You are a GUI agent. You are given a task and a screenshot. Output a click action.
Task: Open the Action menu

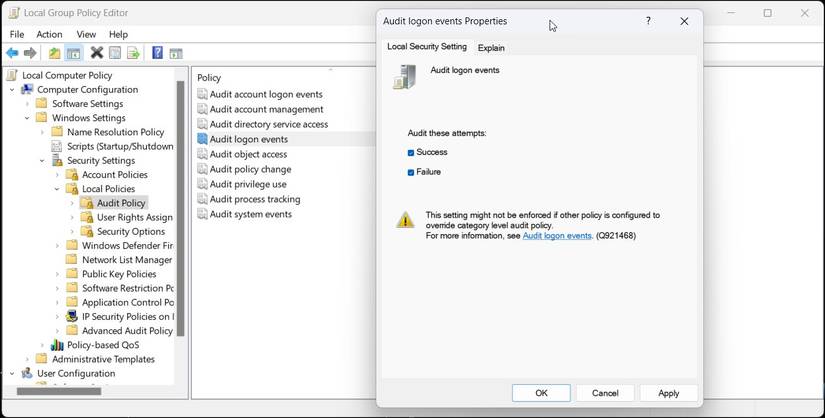(49, 34)
